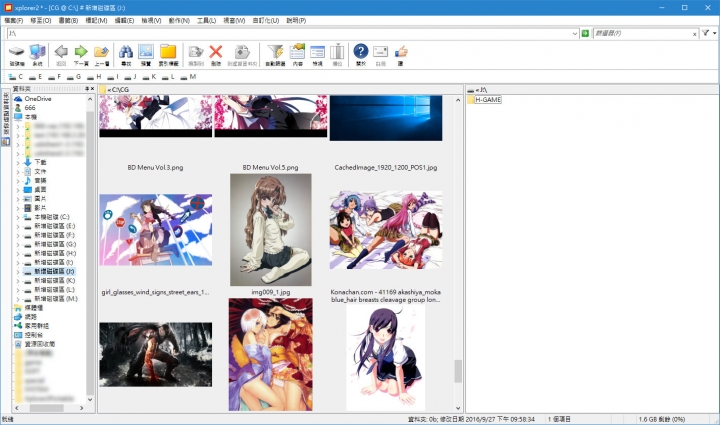Image resolution: width=720 pixels, height=425 pixels.
Task: Expand the 圖片 tree node
Action: [x=18, y=199]
